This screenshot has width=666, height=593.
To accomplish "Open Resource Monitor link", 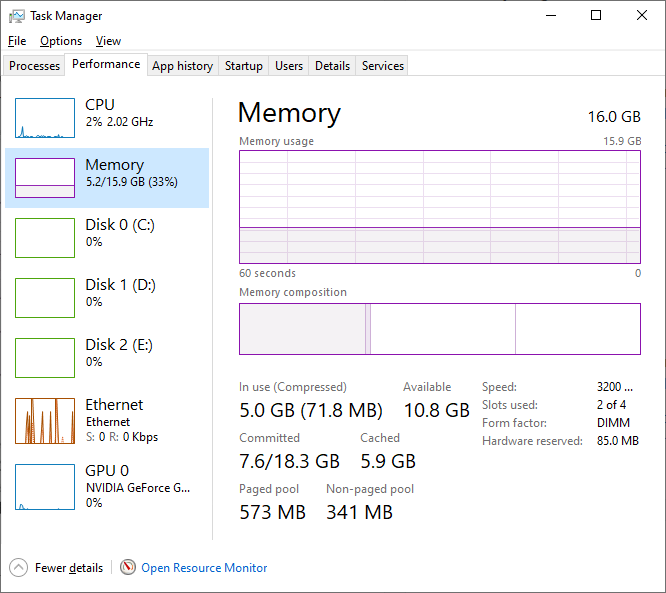I will coord(204,568).
